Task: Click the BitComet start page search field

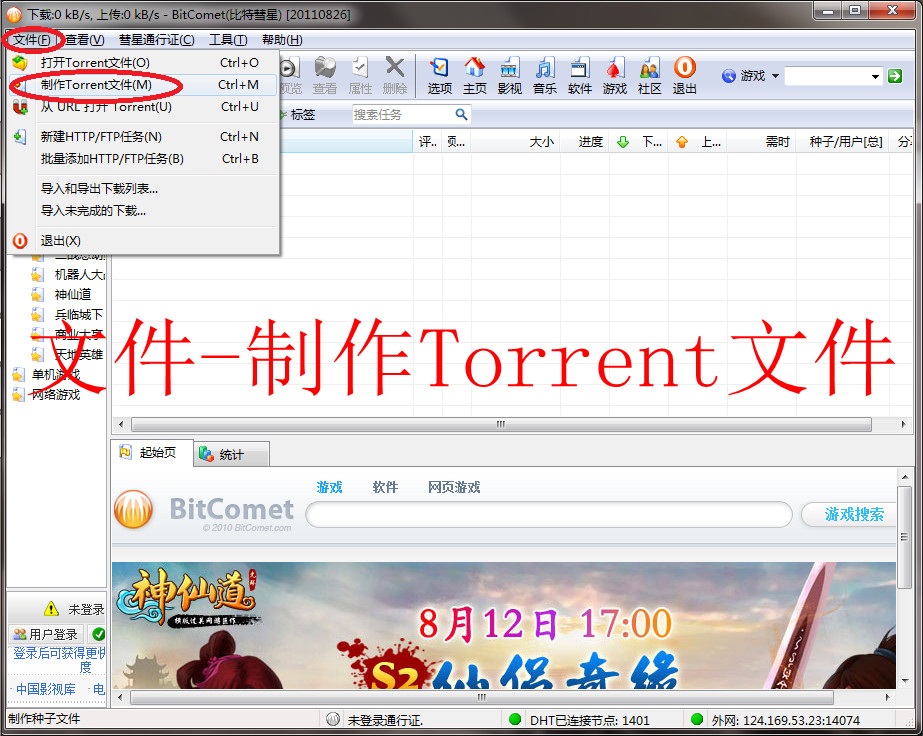Action: pos(549,515)
